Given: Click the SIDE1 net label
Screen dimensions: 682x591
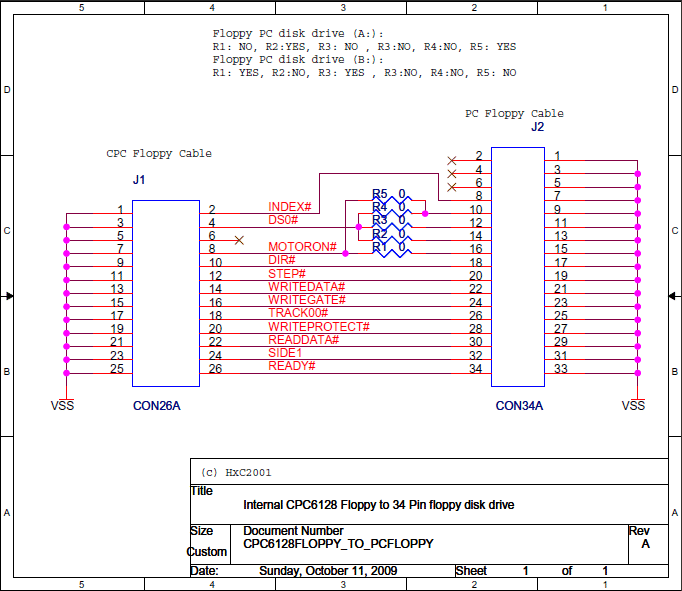Looking at the screenshot, I should click(285, 353).
